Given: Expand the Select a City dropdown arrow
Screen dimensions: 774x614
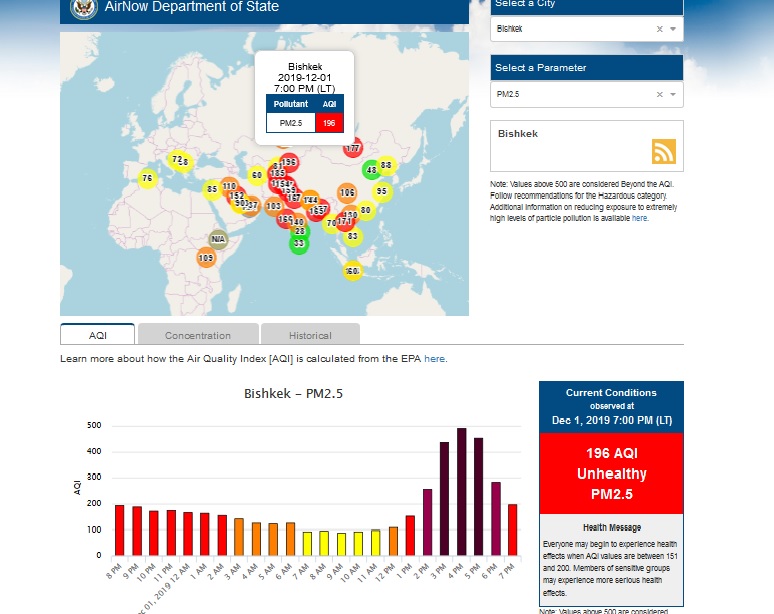Looking at the screenshot, I should coord(673,29).
